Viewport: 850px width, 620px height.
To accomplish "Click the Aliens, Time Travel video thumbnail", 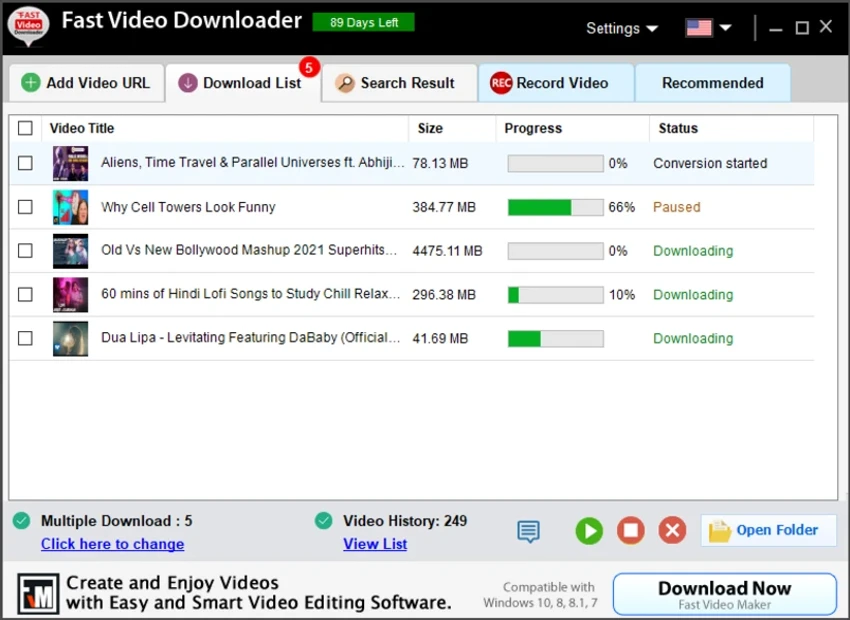I will [x=70, y=163].
